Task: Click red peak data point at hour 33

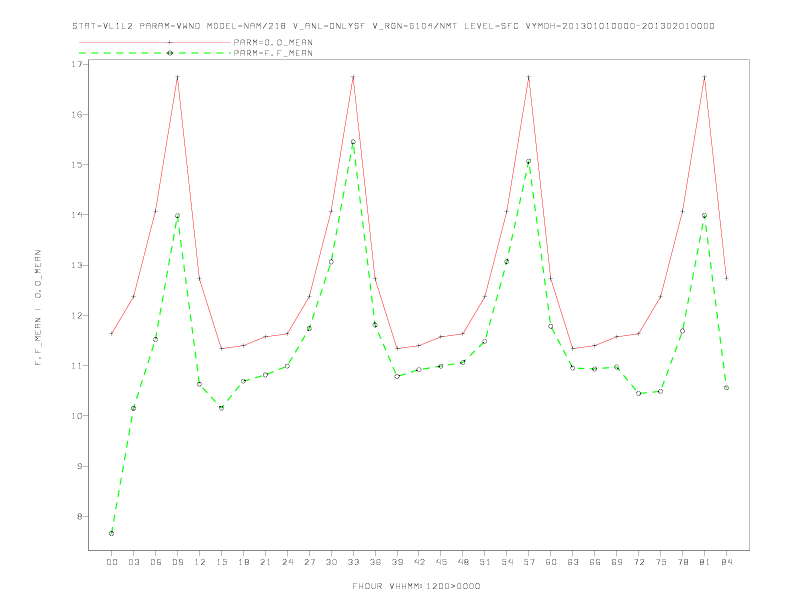Action: pos(353,77)
